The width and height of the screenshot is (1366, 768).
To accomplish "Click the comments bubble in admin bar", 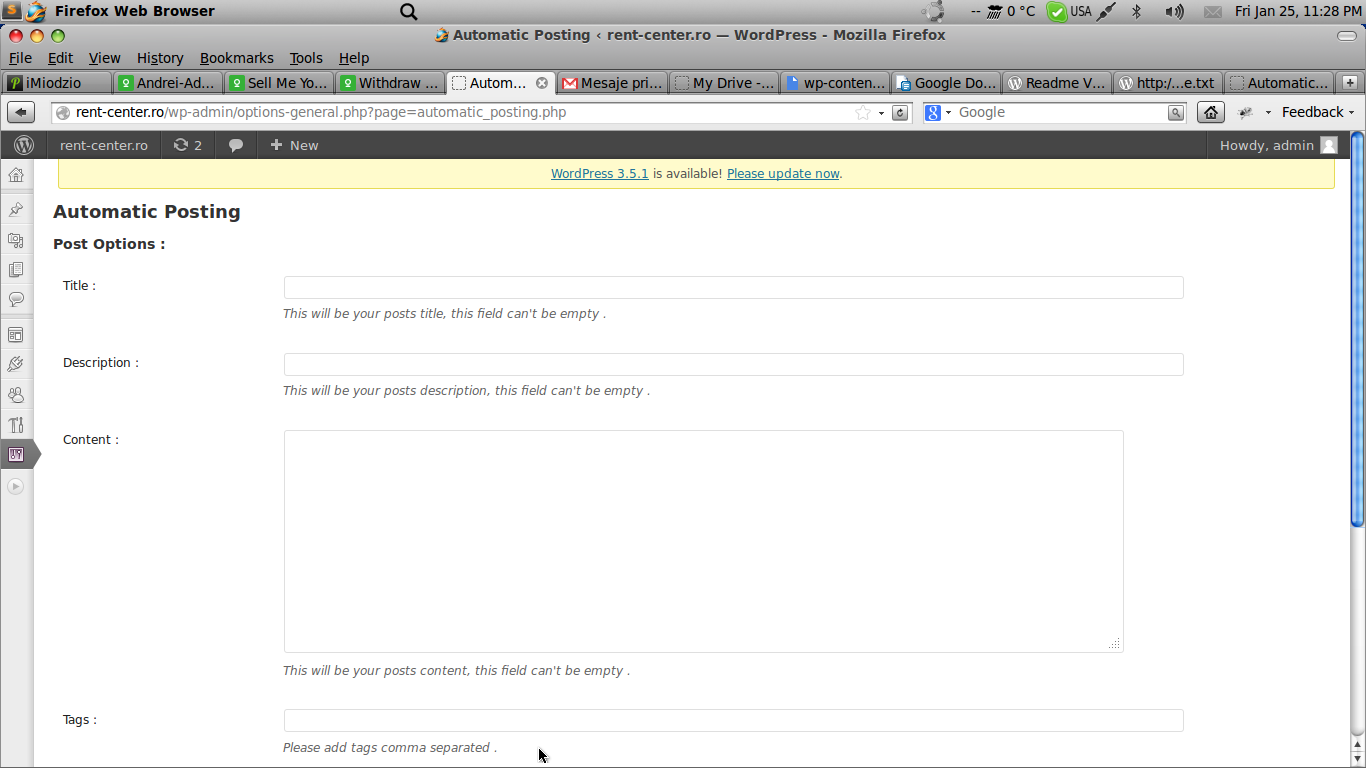I will 236,145.
